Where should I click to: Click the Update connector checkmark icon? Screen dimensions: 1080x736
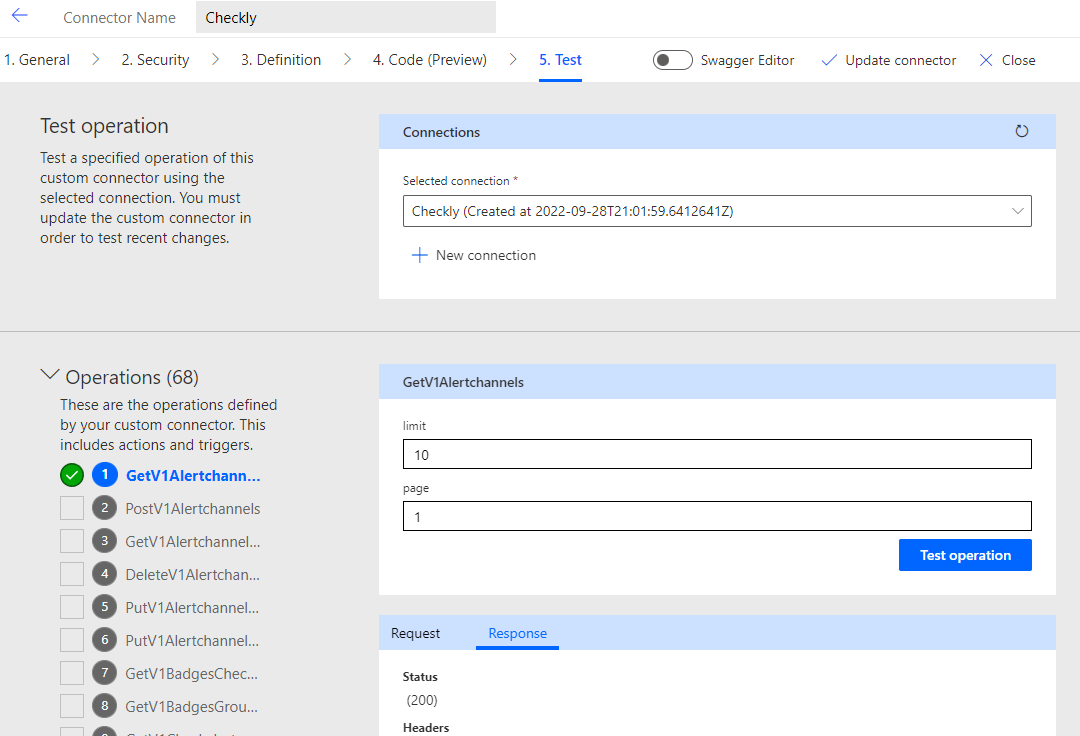point(829,61)
